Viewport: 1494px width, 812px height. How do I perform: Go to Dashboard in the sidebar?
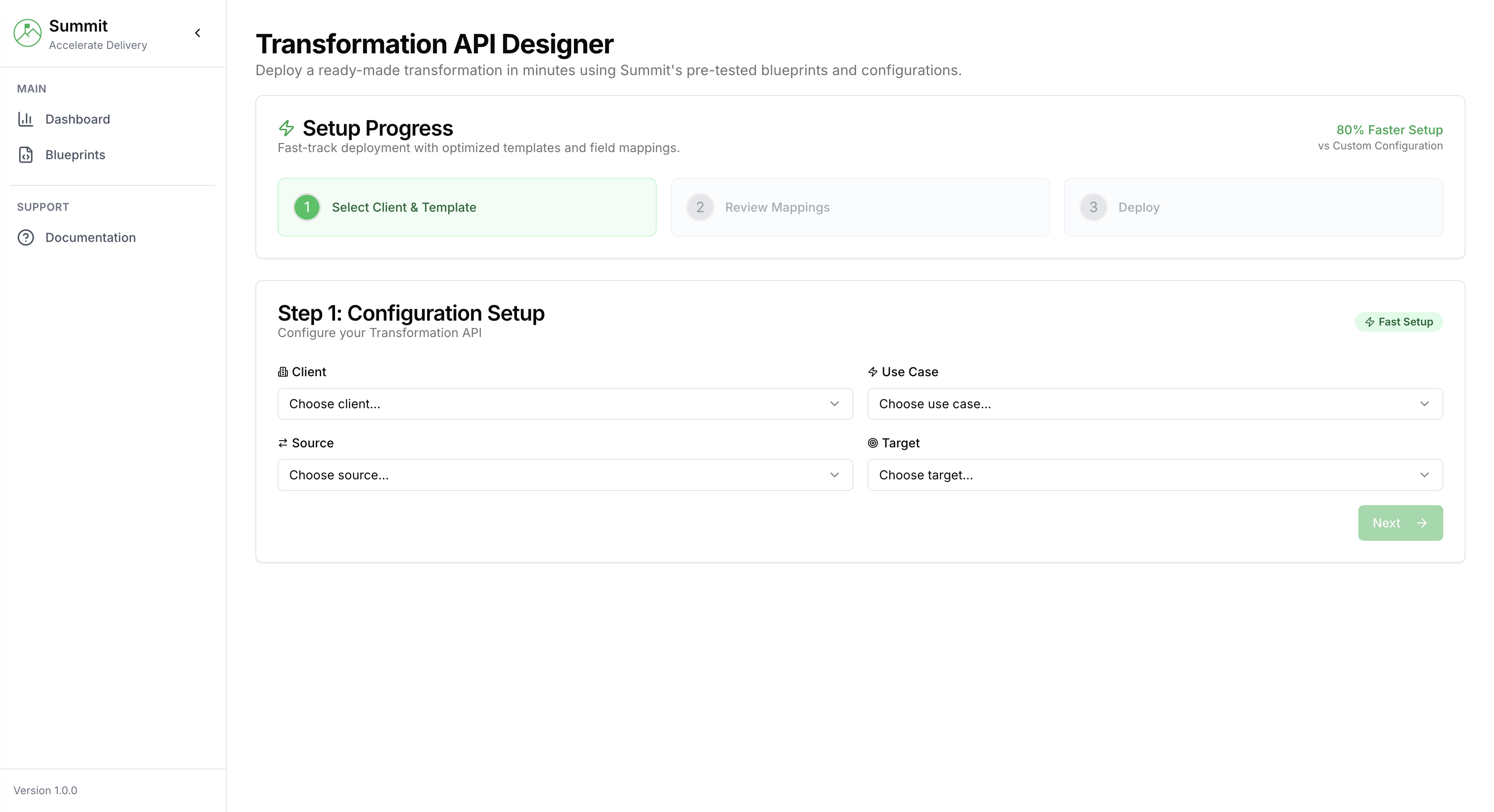pyautogui.click(x=78, y=119)
